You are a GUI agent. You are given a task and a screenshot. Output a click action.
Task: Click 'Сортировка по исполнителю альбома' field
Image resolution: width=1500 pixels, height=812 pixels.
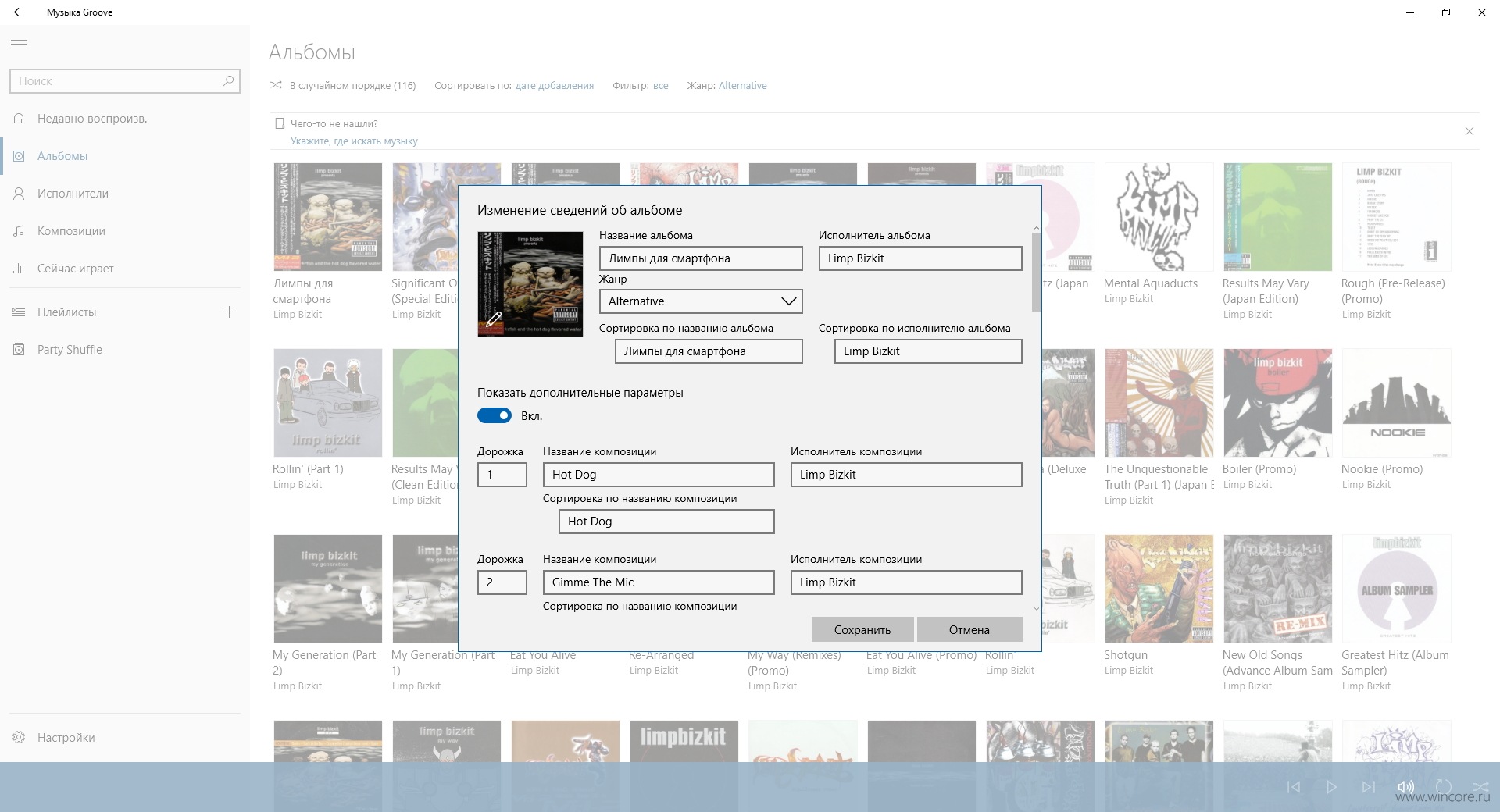point(928,351)
